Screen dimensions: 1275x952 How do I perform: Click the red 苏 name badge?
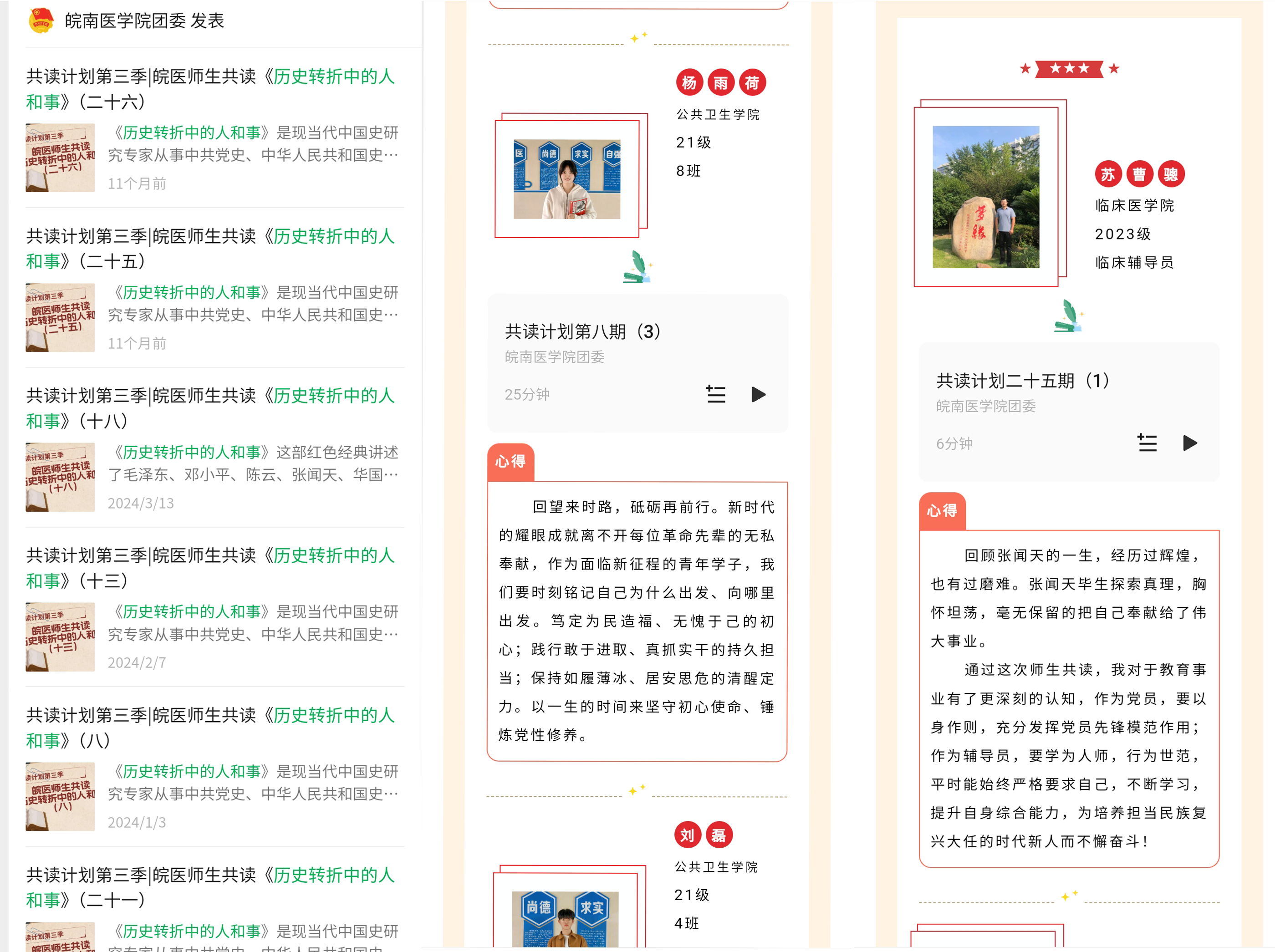point(1108,174)
